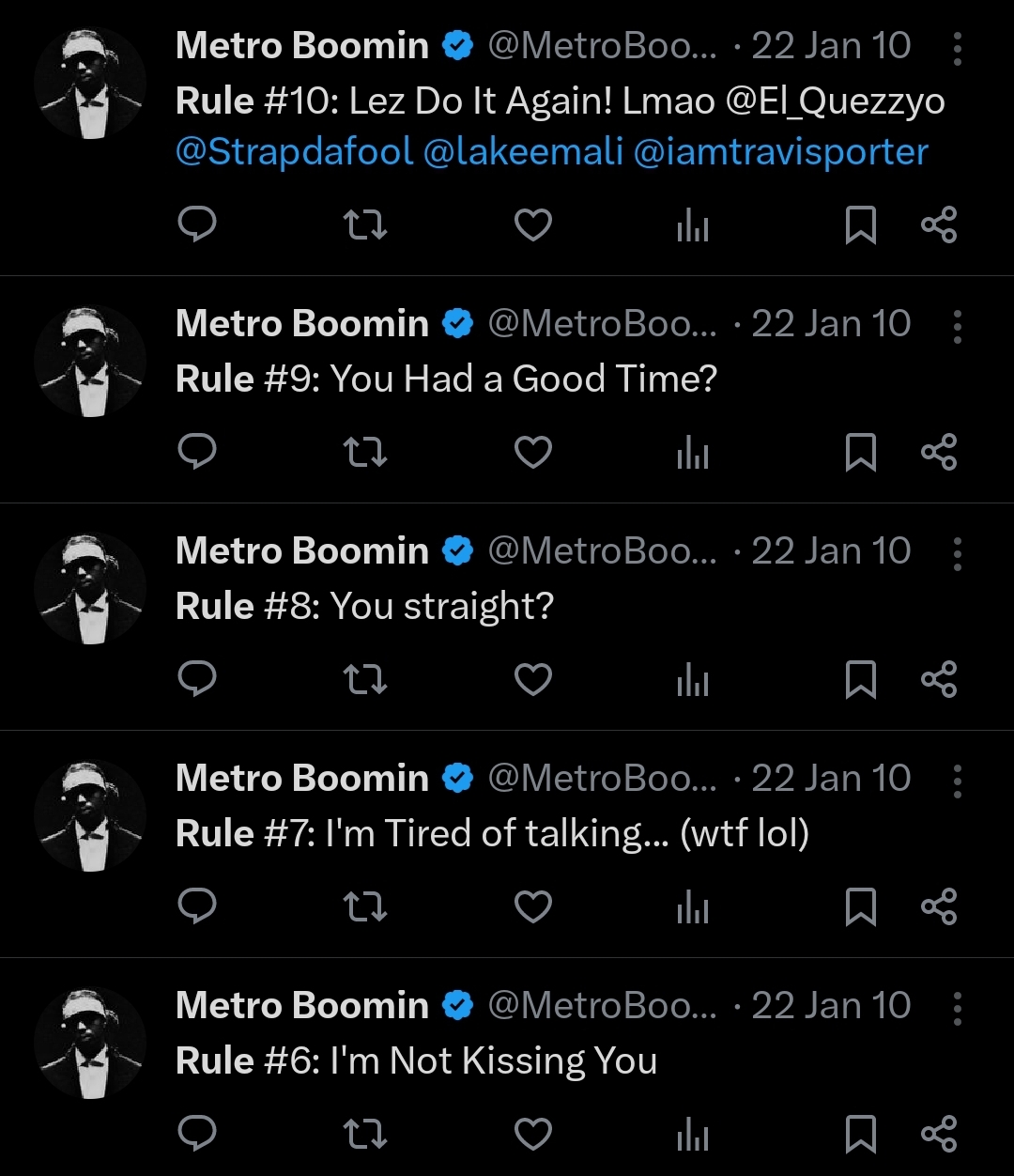Bookmark the Rule #7 tweet

click(861, 907)
